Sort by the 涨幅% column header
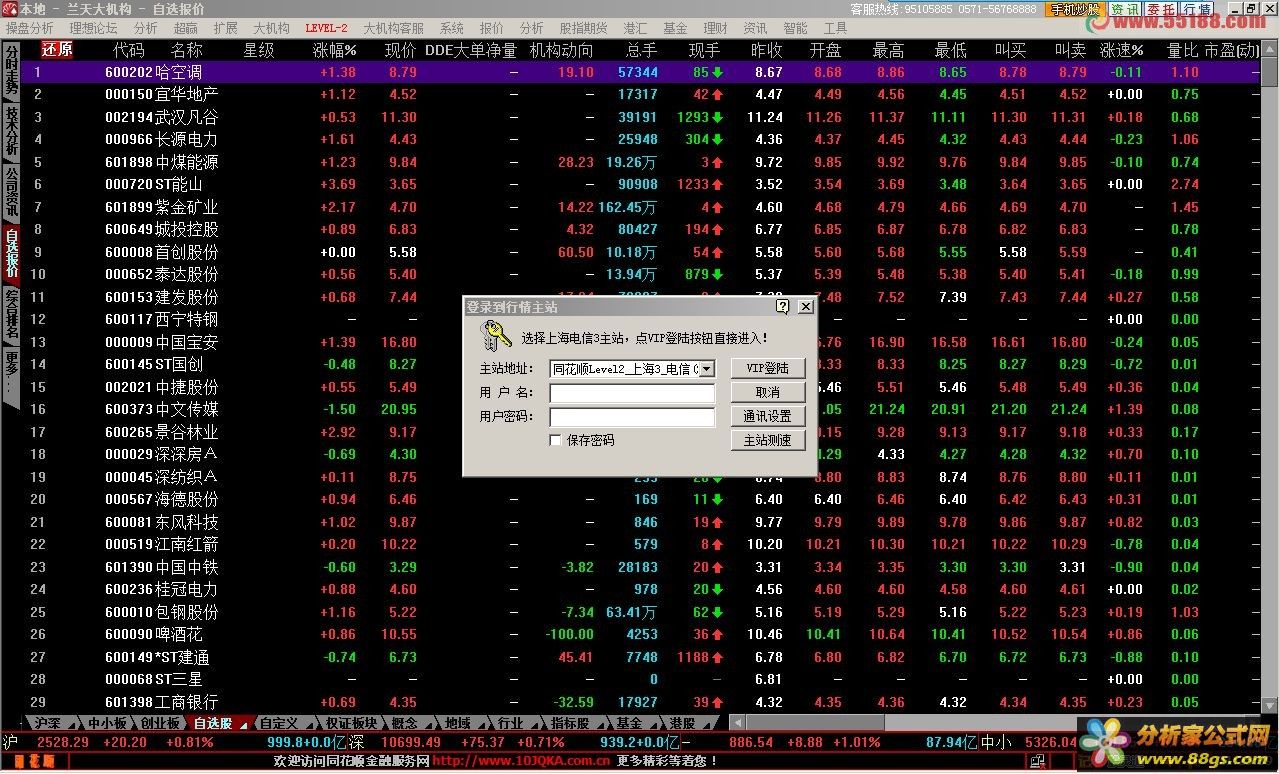Screen dimensions: 1279x774 click(x=334, y=50)
